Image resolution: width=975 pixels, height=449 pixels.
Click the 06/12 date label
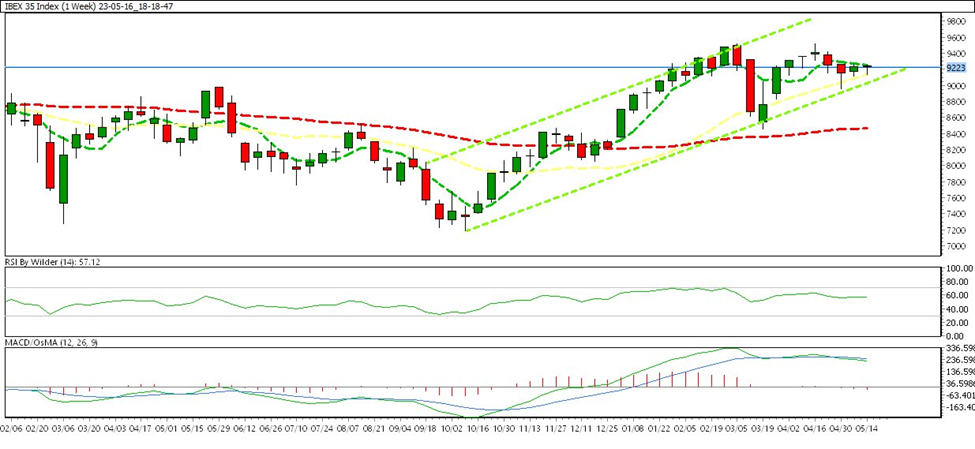coord(244,429)
